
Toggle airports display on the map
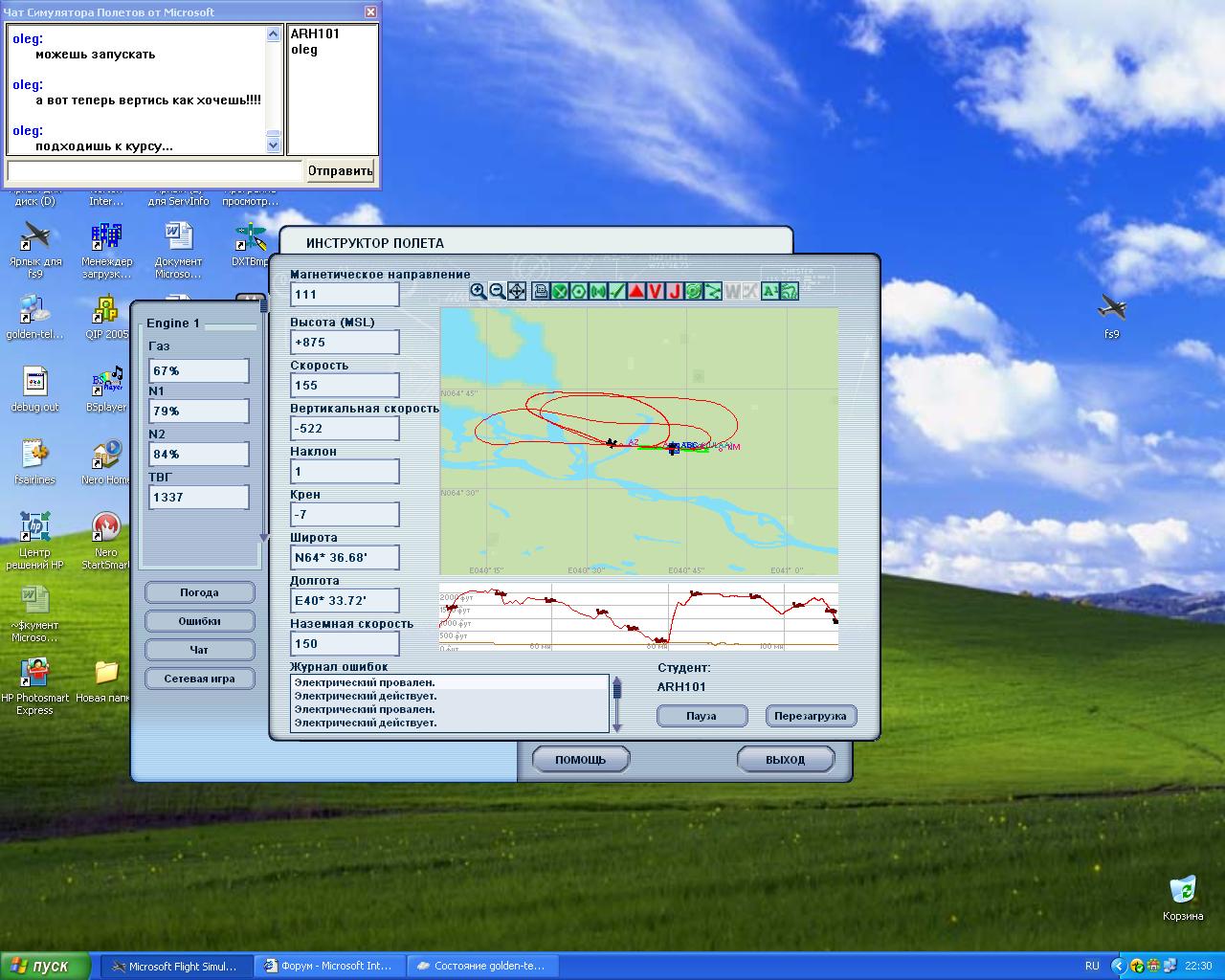pyautogui.click(x=560, y=291)
